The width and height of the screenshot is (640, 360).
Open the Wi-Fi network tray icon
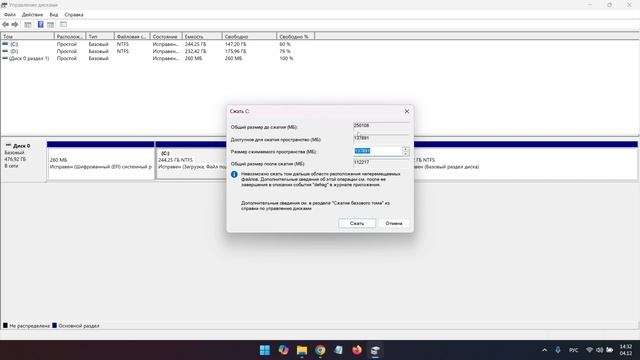tap(589, 350)
